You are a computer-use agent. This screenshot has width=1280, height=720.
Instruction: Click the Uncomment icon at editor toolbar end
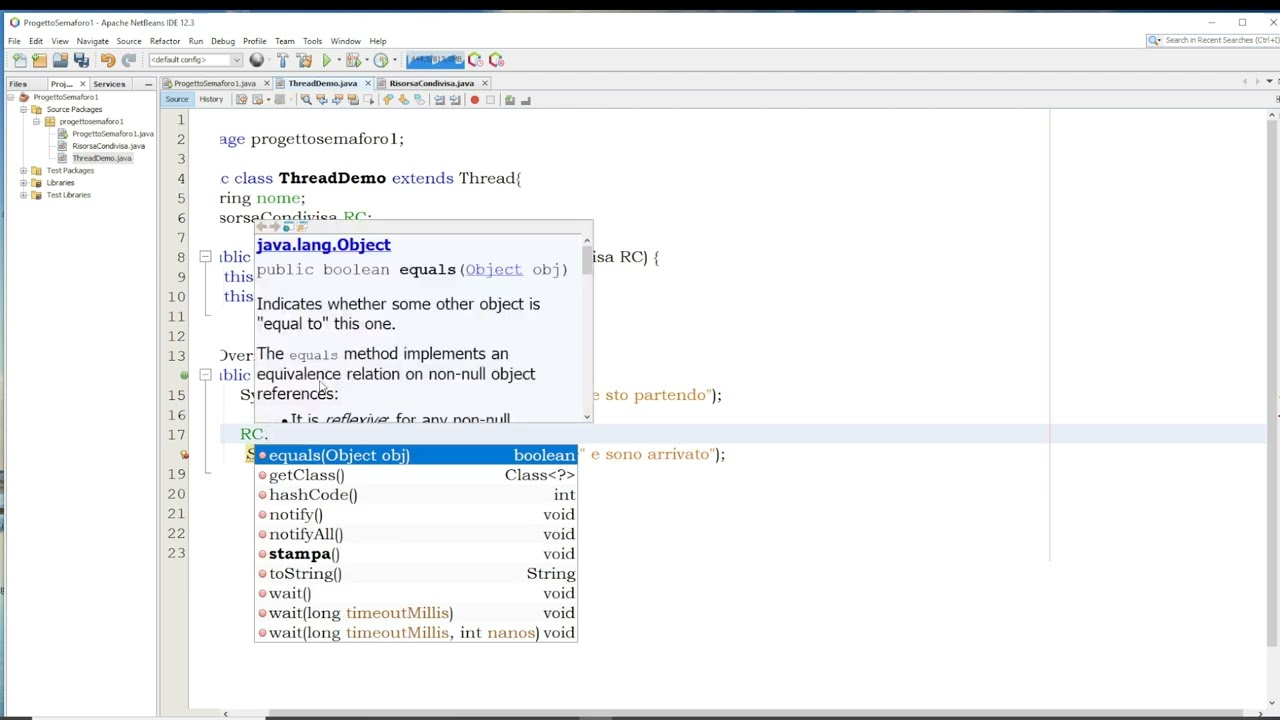coord(525,100)
